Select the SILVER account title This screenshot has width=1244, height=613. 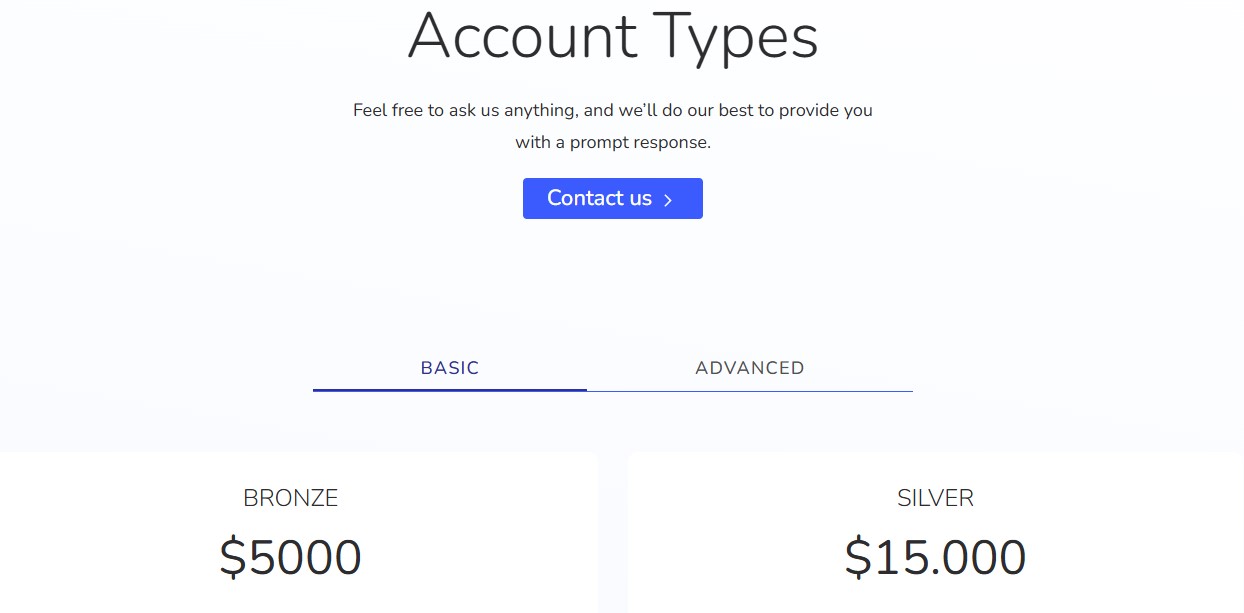click(x=935, y=498)
